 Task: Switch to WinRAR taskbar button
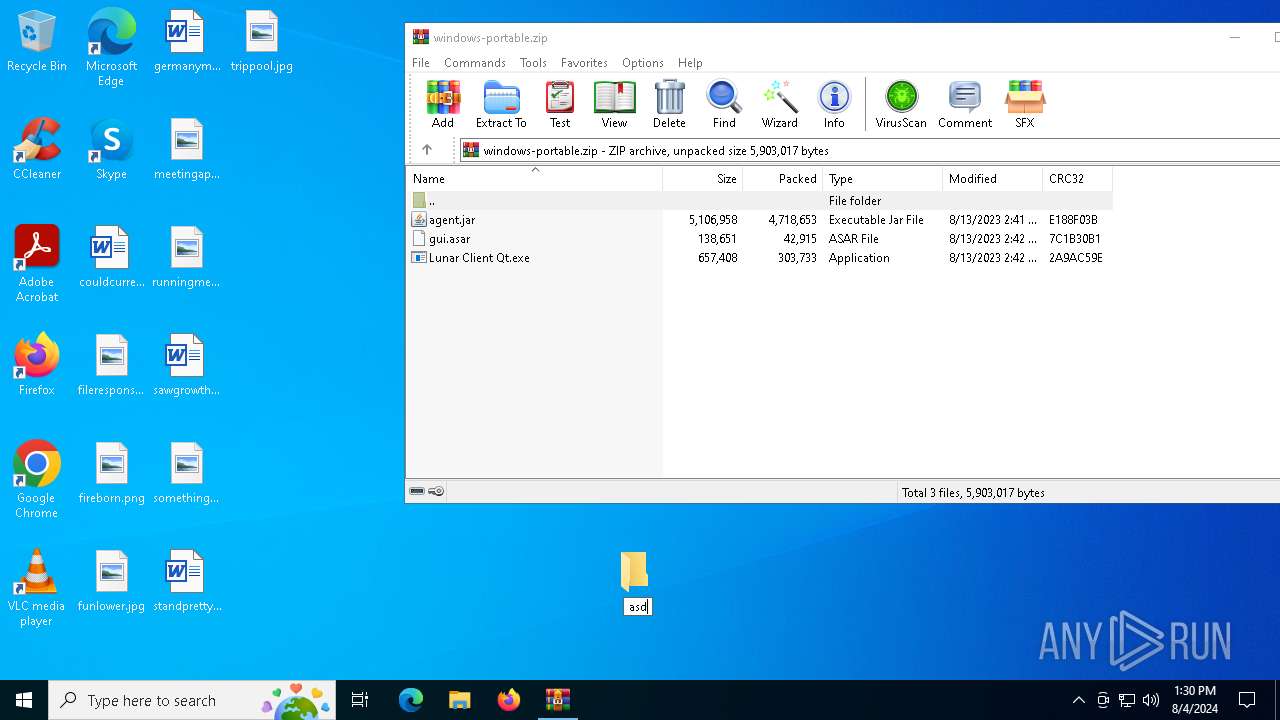click(x=557, y=700)
